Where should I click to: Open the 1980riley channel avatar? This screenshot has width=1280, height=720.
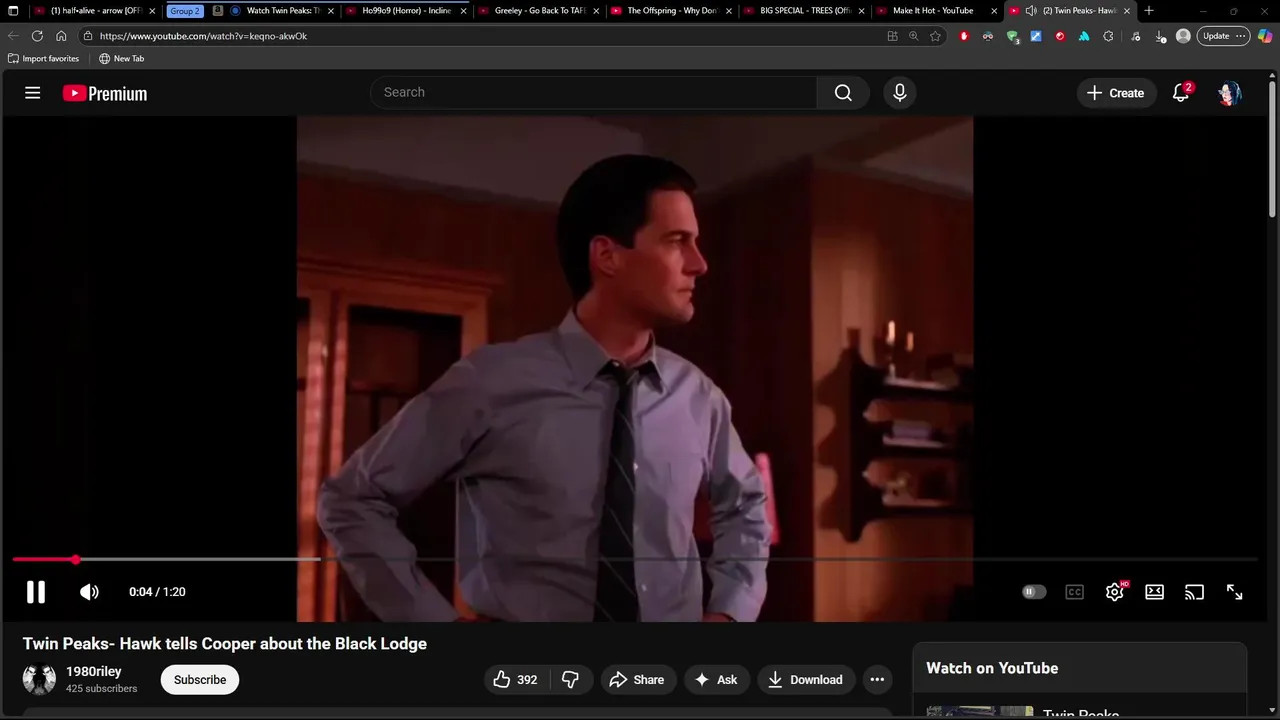(39, 679)
